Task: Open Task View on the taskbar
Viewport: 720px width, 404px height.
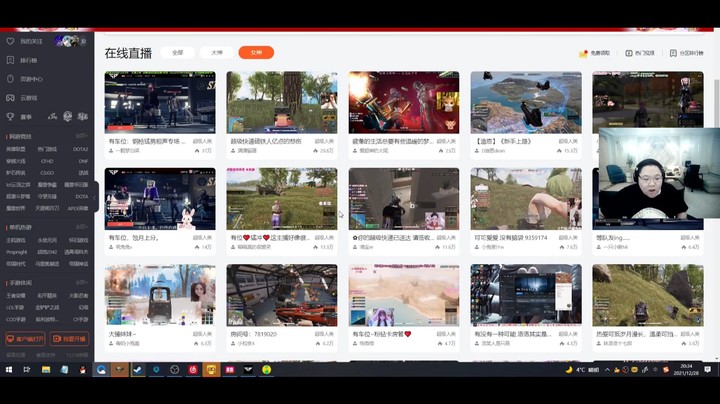Action: (27, 370)
